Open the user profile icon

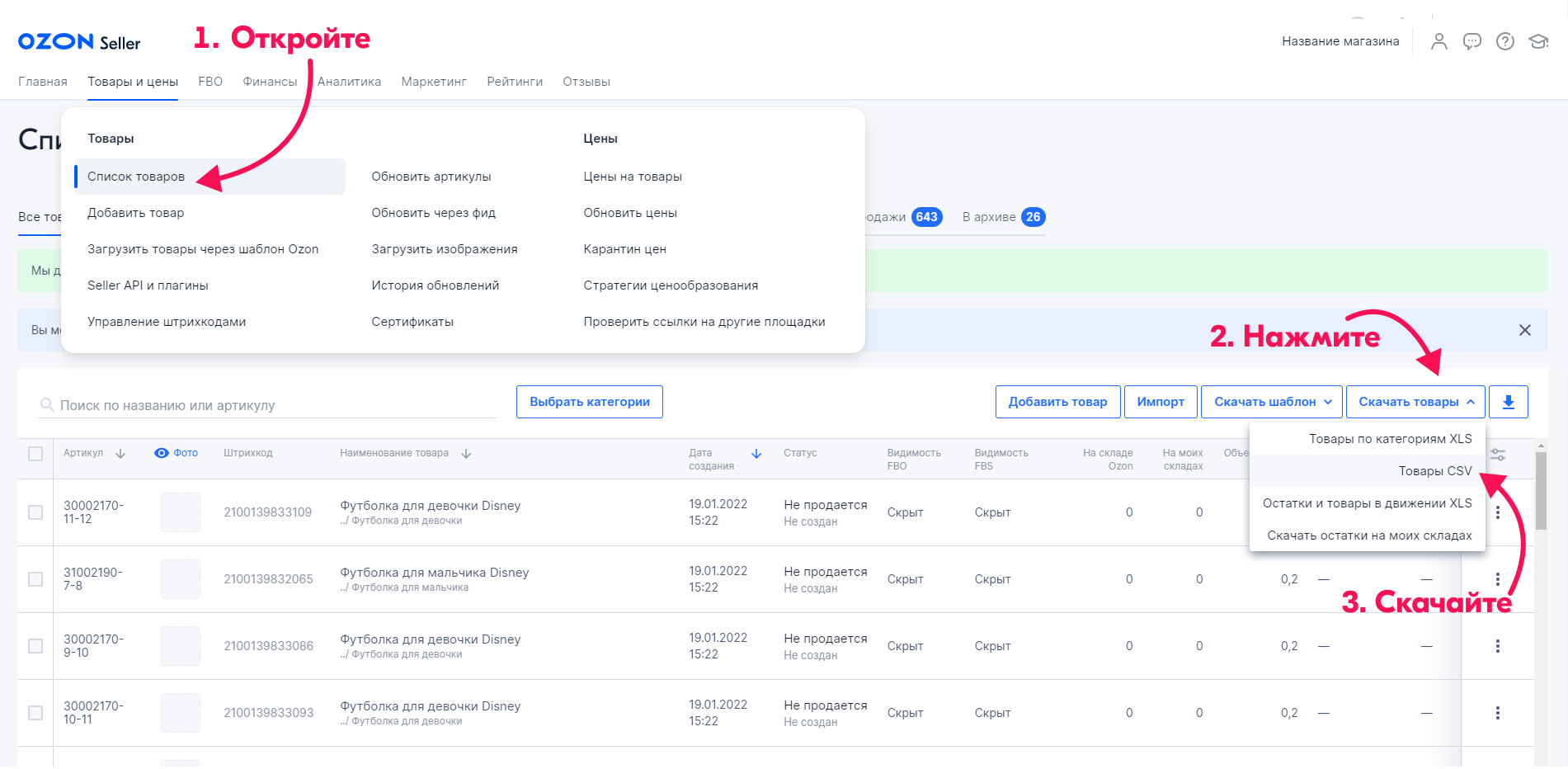pos(1439,41)
